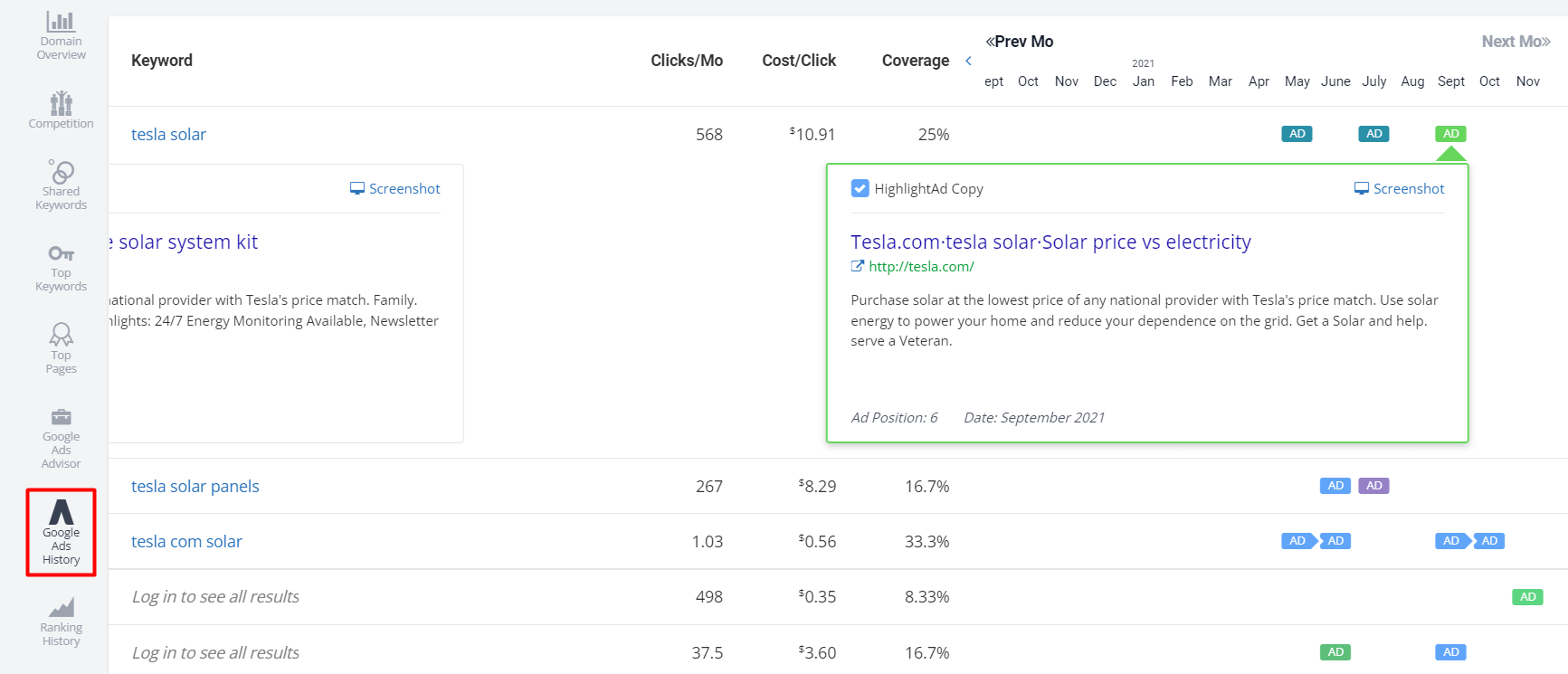Click the green Nov AD badge in 498 clicks row

pos(1527,597)
